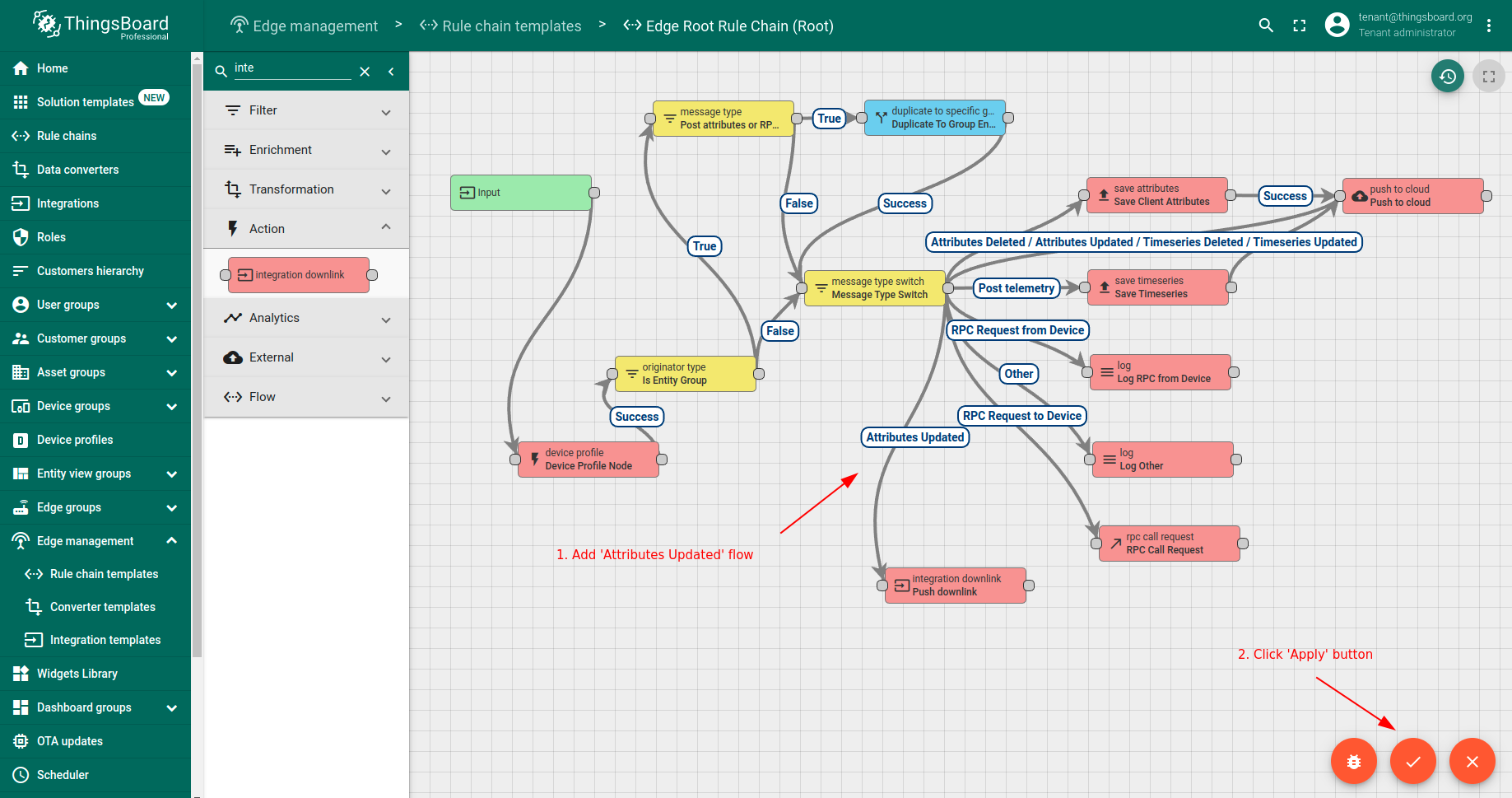Open Converter templates submenu item

tap(95, 607)
